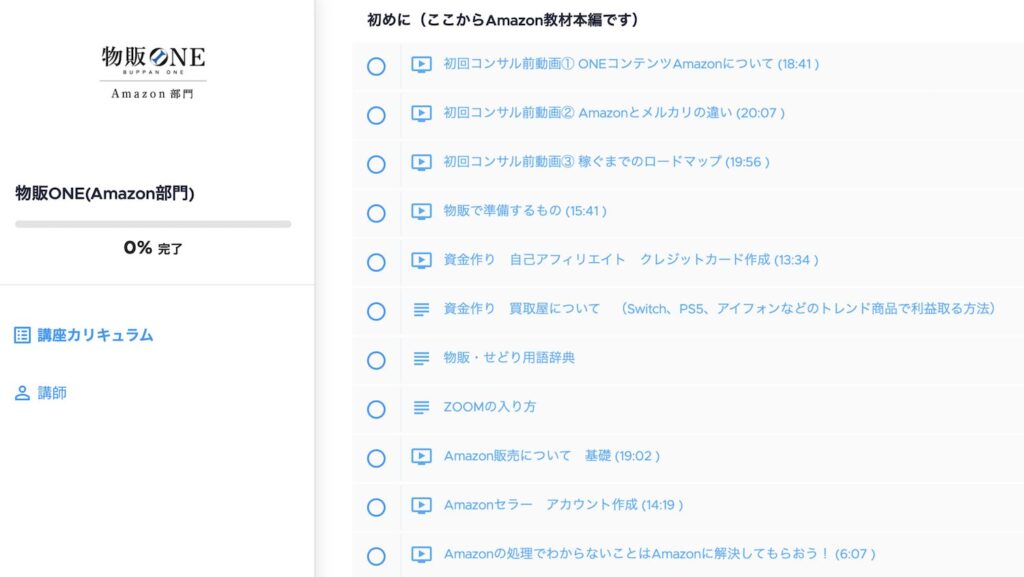The width and height of the screenshot is (1024, 577).
Task: Open 資金作り 自己アフィリエイト クレジットカード作成 lesson
Action: [x=630, y=260]
